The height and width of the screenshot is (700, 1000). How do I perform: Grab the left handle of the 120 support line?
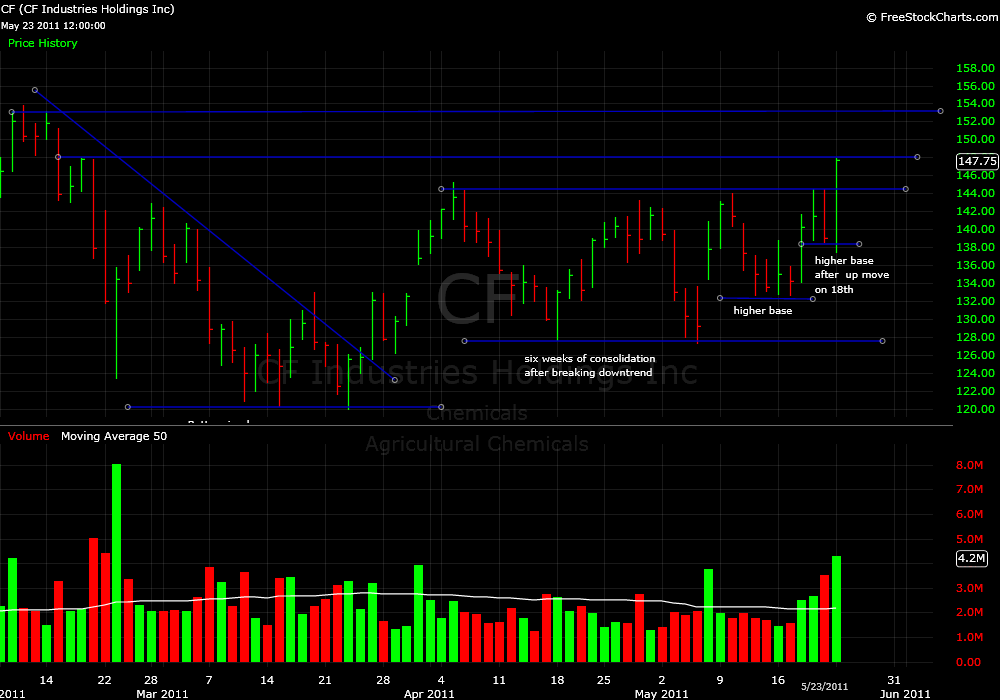point(128,407)
